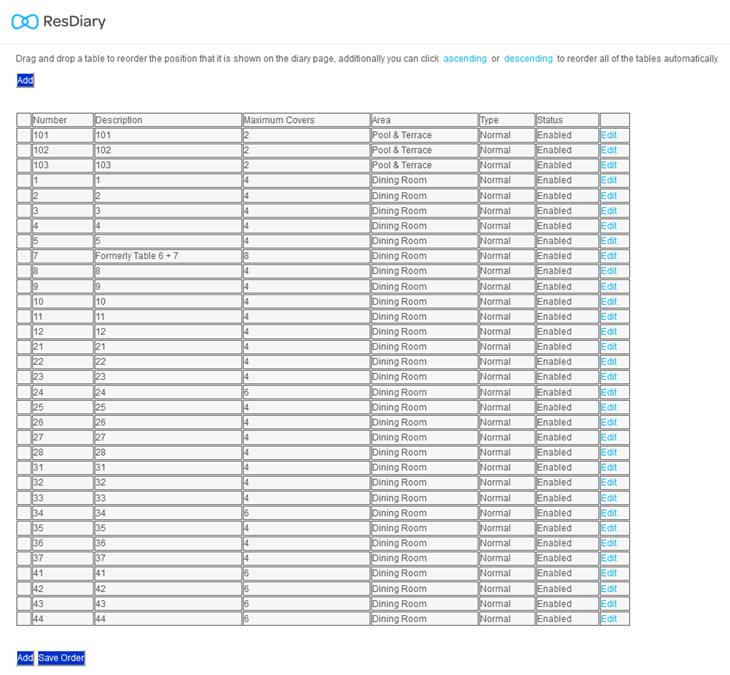This screenshot has width=730, height=675.
Task: Click the Status column header
Action: (x=567, y=120)
